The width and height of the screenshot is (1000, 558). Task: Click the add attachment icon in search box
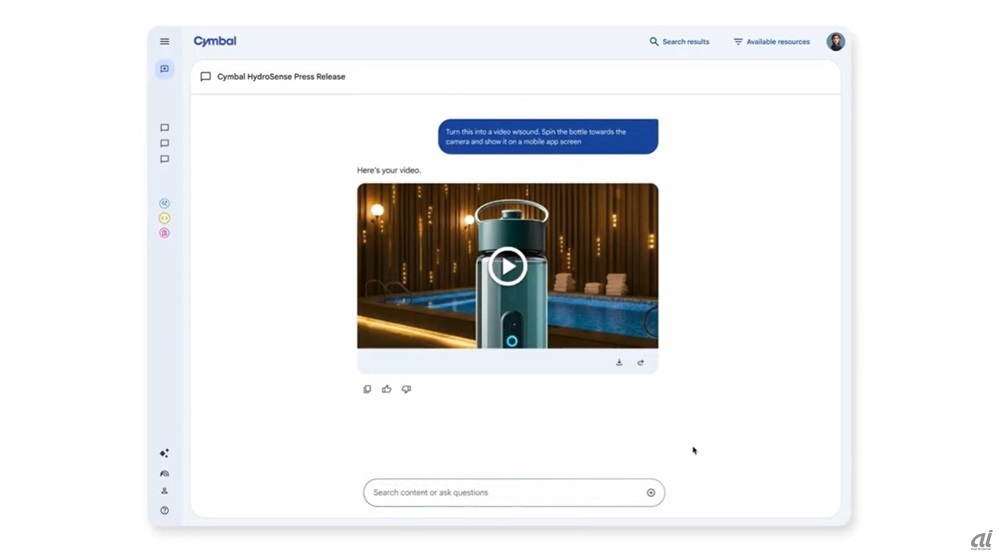pos(651,493)
